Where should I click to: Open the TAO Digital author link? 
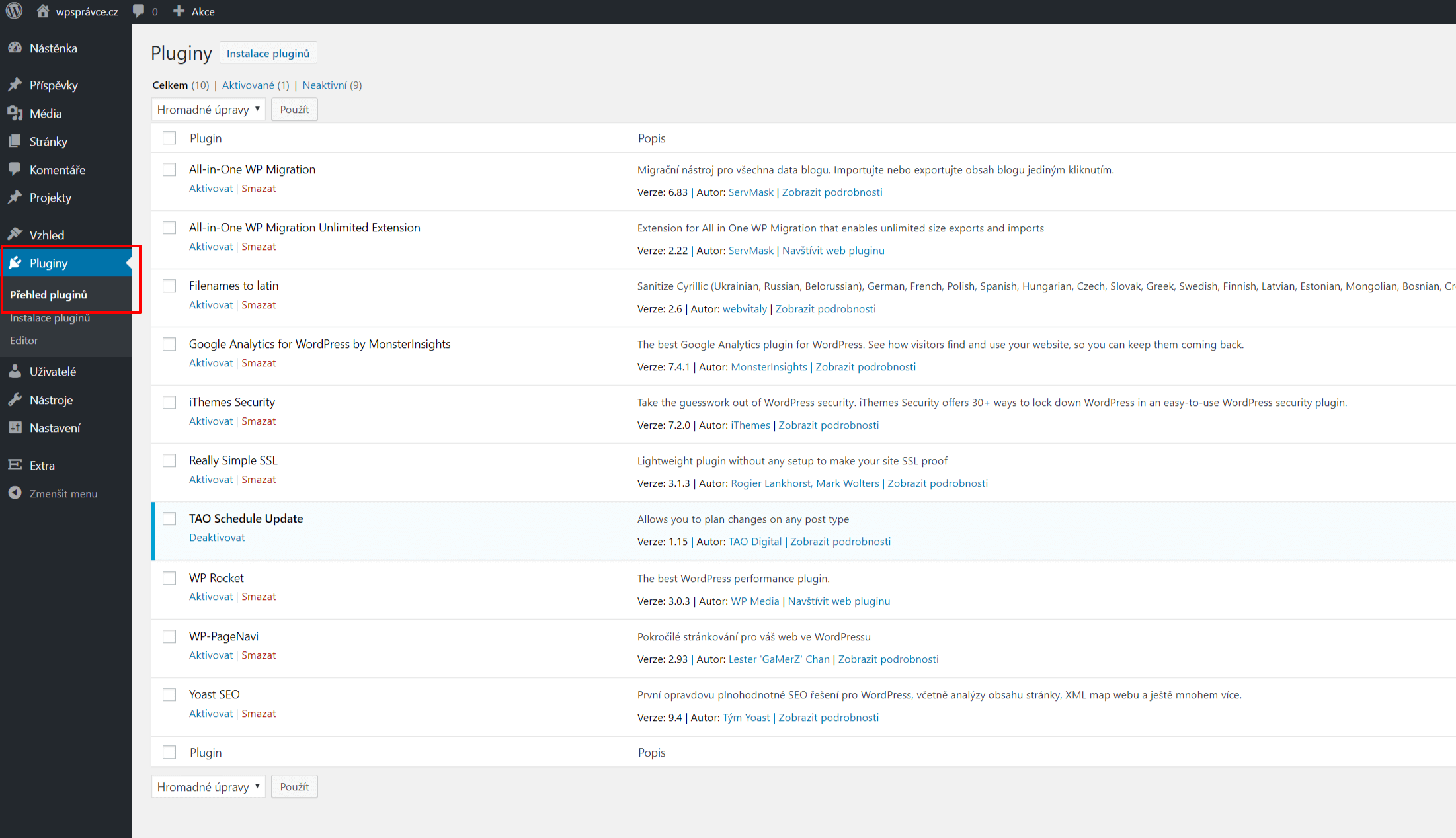[x=755, y=542]
